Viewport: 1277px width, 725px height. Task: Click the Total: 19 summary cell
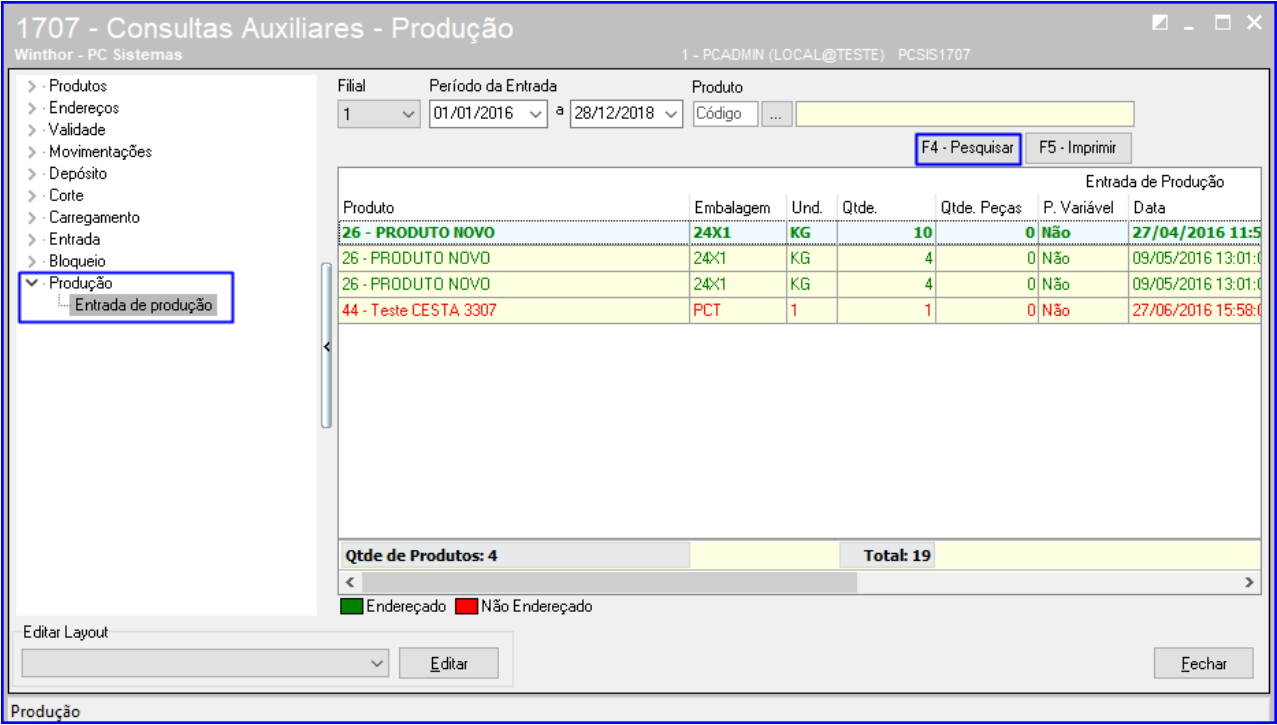887,555
